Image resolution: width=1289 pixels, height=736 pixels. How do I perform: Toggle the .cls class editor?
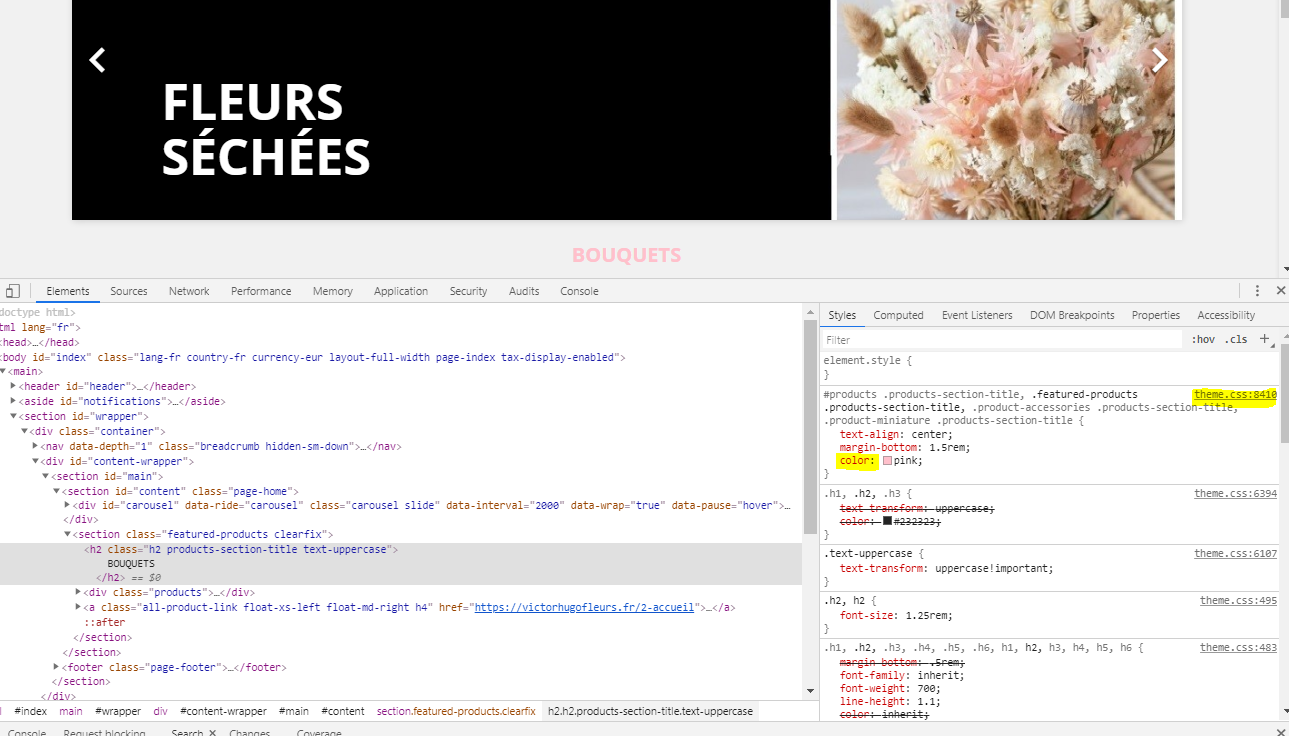pos(1238,339)
